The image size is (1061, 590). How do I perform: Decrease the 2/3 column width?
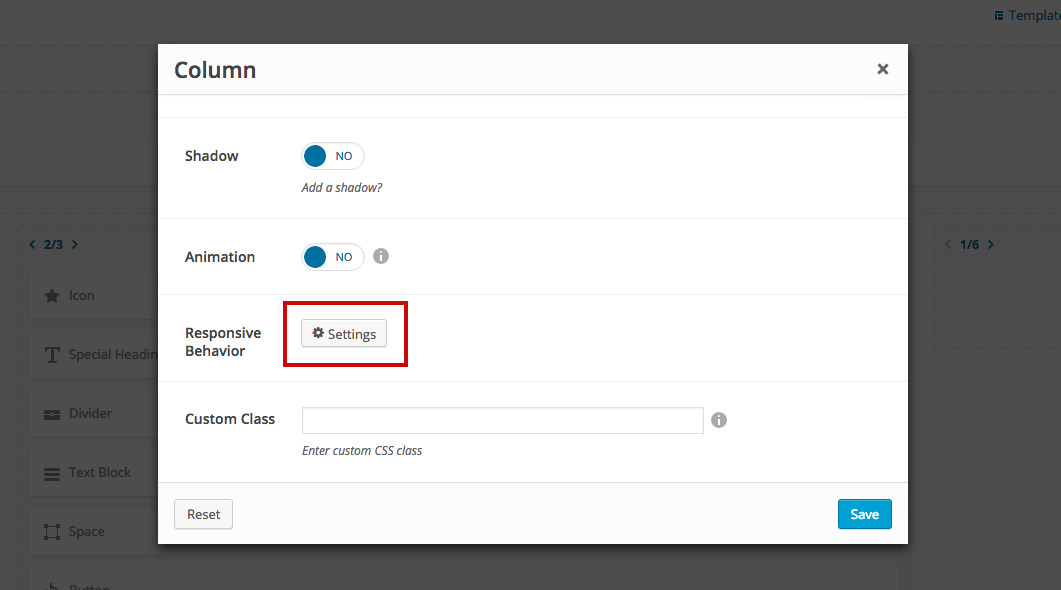(x=32, y=244)
